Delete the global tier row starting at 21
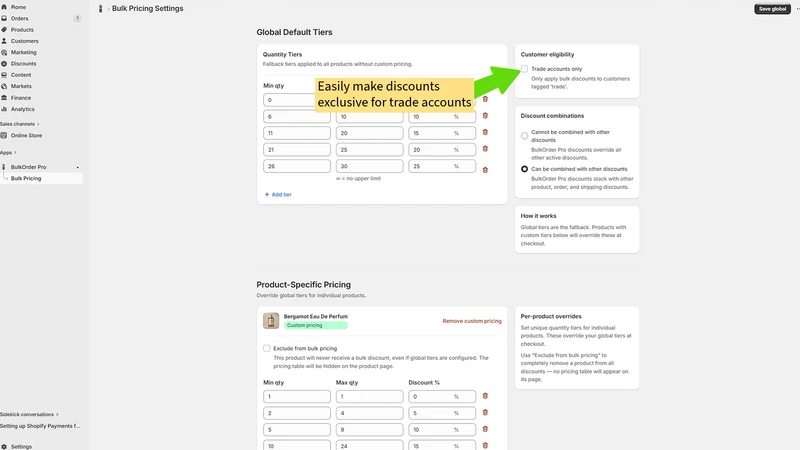This screenshot has height=450, width=800. click(485, 149)
